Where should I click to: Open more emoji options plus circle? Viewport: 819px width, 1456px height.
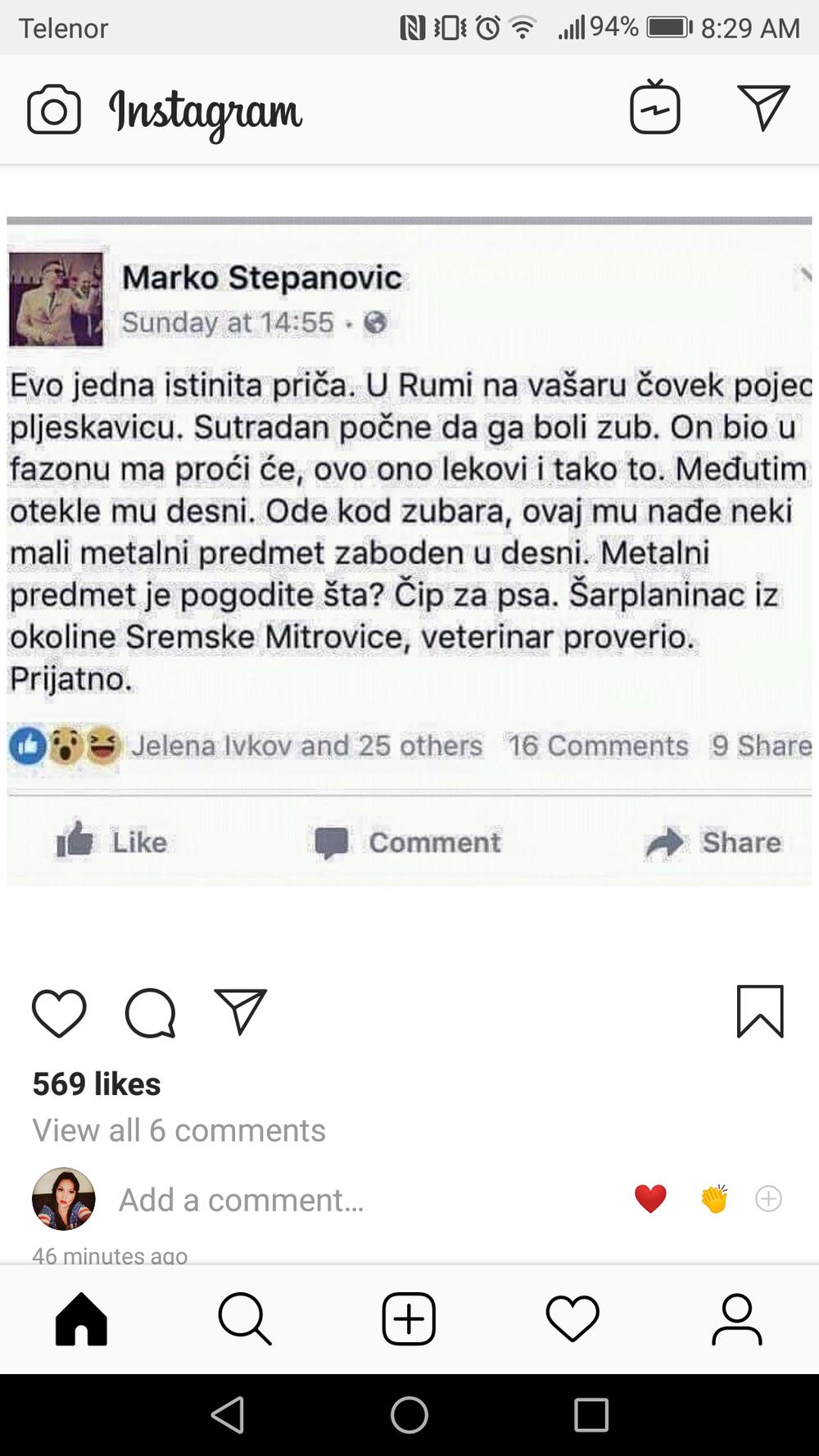768,1200
